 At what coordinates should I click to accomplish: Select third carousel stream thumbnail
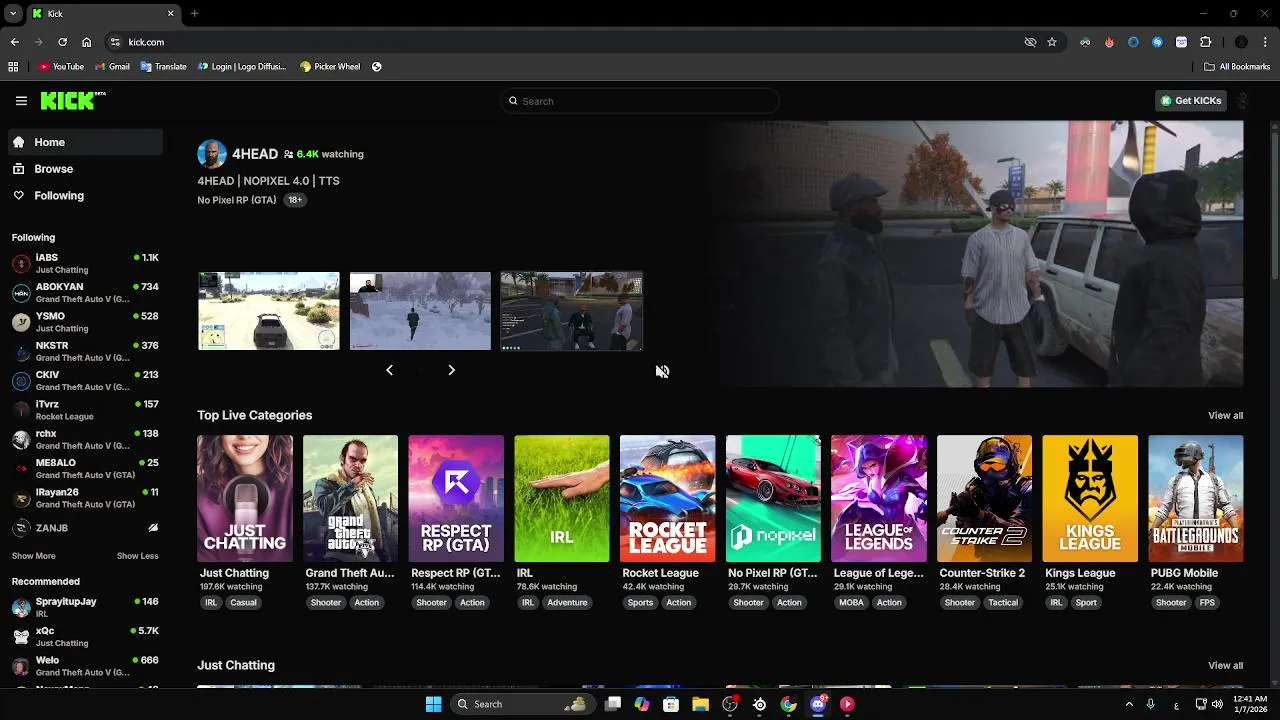[572, 311]
